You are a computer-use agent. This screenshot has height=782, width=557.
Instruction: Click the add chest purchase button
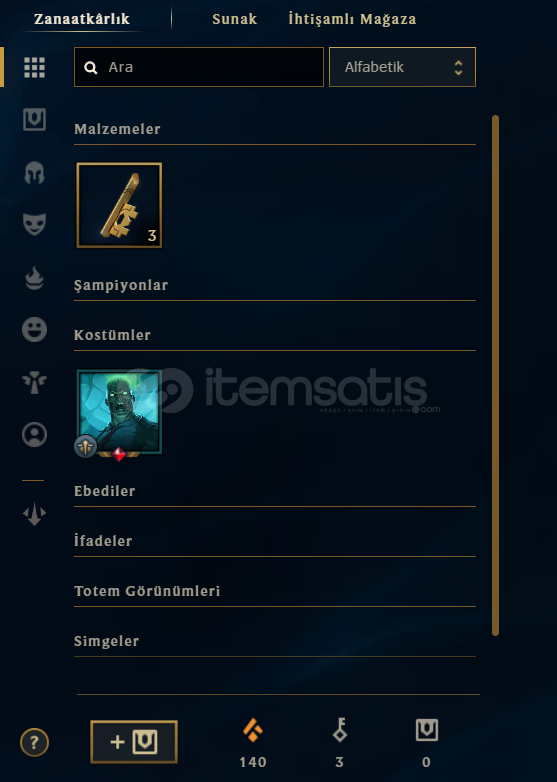tap(134, 742)
